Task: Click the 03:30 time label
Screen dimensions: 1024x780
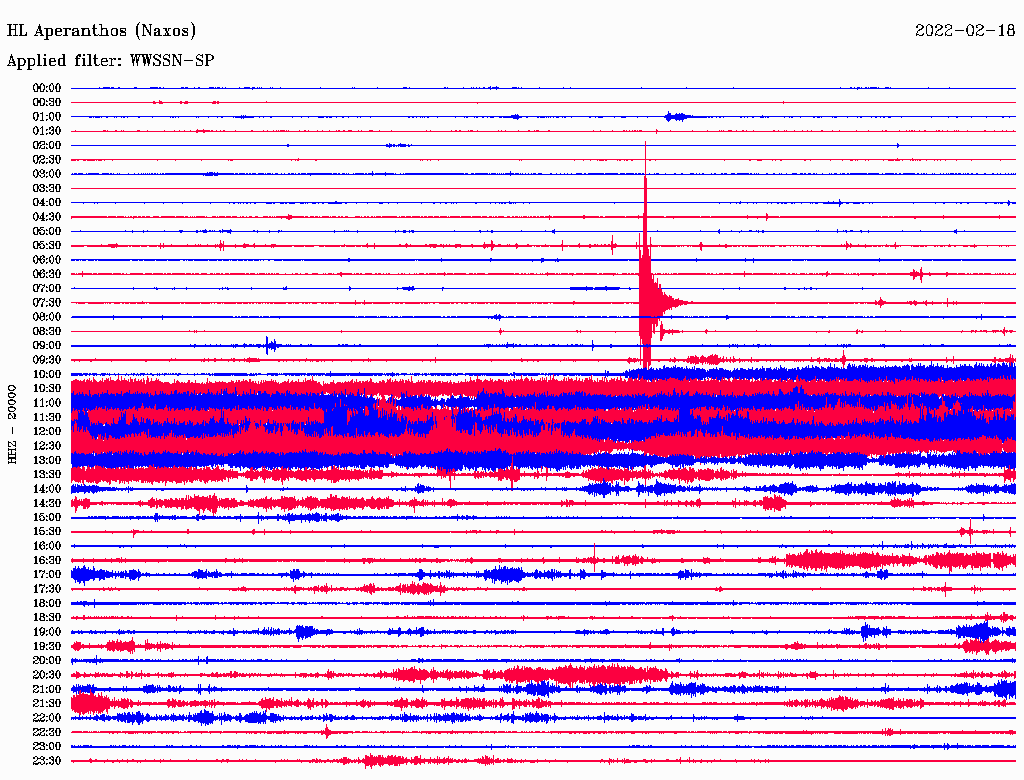Action: pos(47,189)
